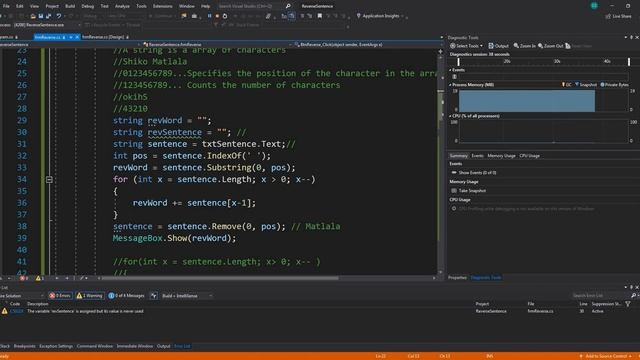
Task: Collapse the Events graph section
Action: (x=450, y=70)
